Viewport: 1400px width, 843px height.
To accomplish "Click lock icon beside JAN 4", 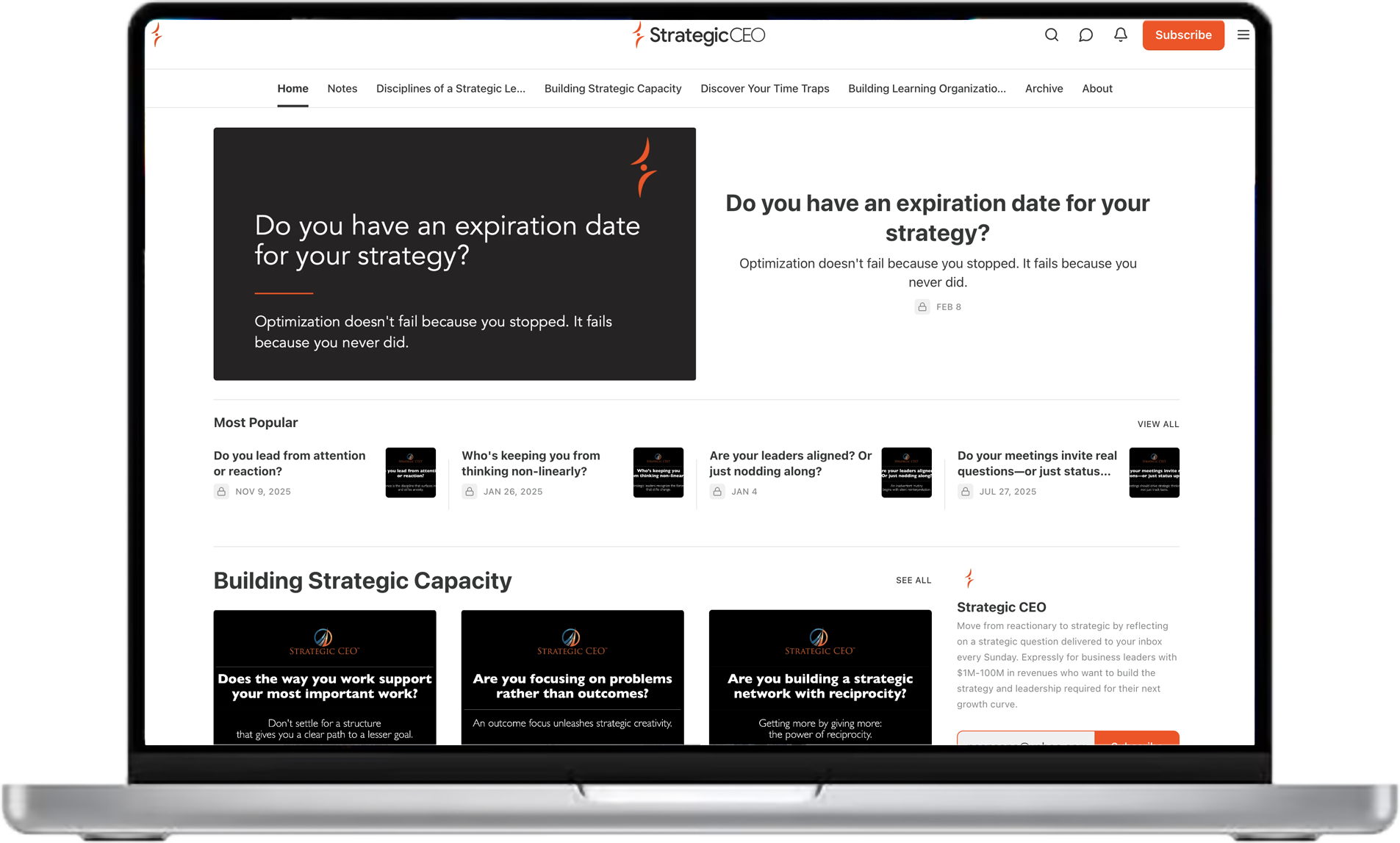I will click(x=717, y=491).
